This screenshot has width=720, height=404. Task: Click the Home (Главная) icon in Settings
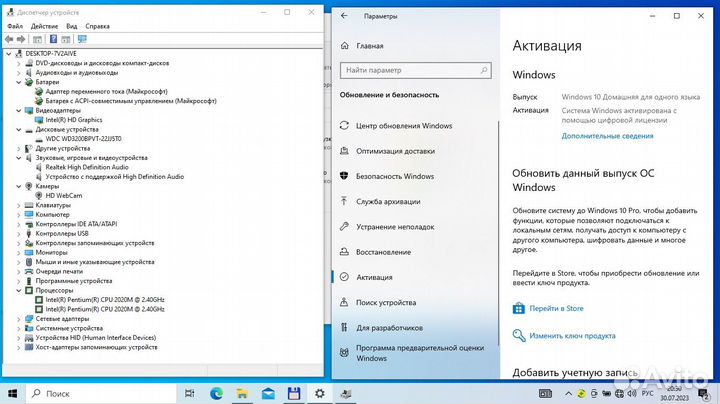pyautogui.click(x=344, y=46)
